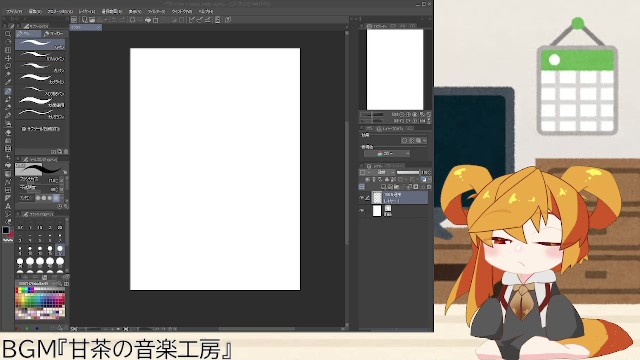The image size is (640, 360).
Task: Toggle Clip to layer below icon
Action: 367,180
